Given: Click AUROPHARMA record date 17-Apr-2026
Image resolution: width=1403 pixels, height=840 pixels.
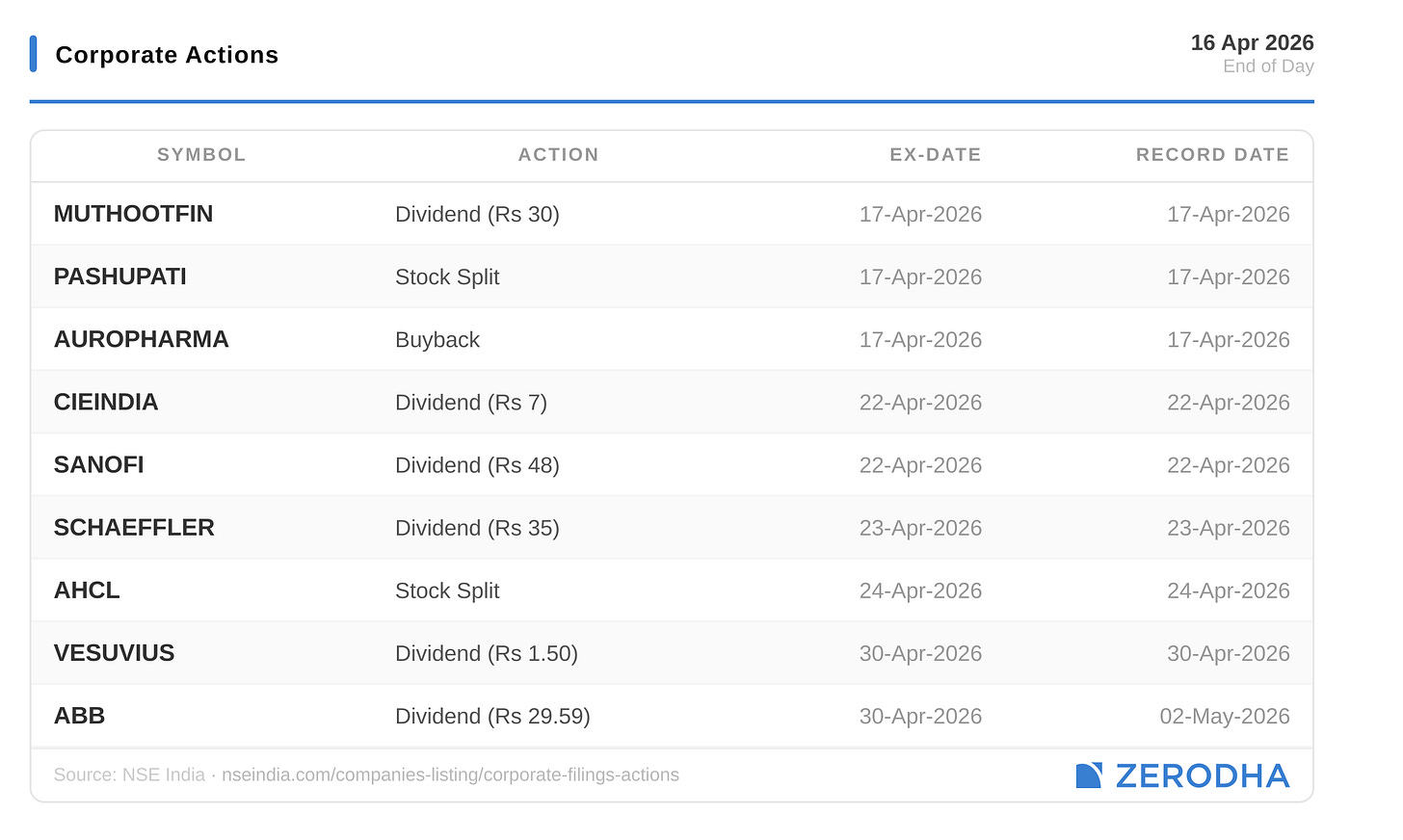Looking at the screenshot, I should 1229,340.
